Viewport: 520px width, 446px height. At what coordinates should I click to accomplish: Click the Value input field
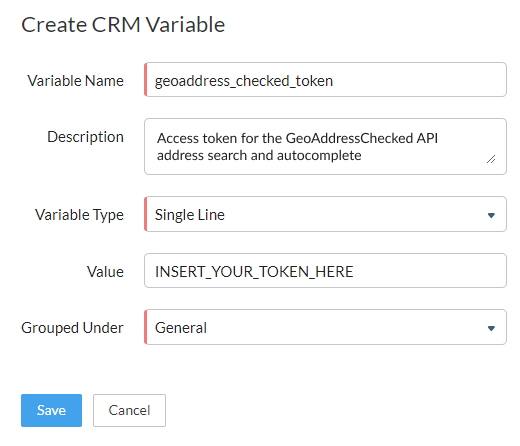click(325, 271)
